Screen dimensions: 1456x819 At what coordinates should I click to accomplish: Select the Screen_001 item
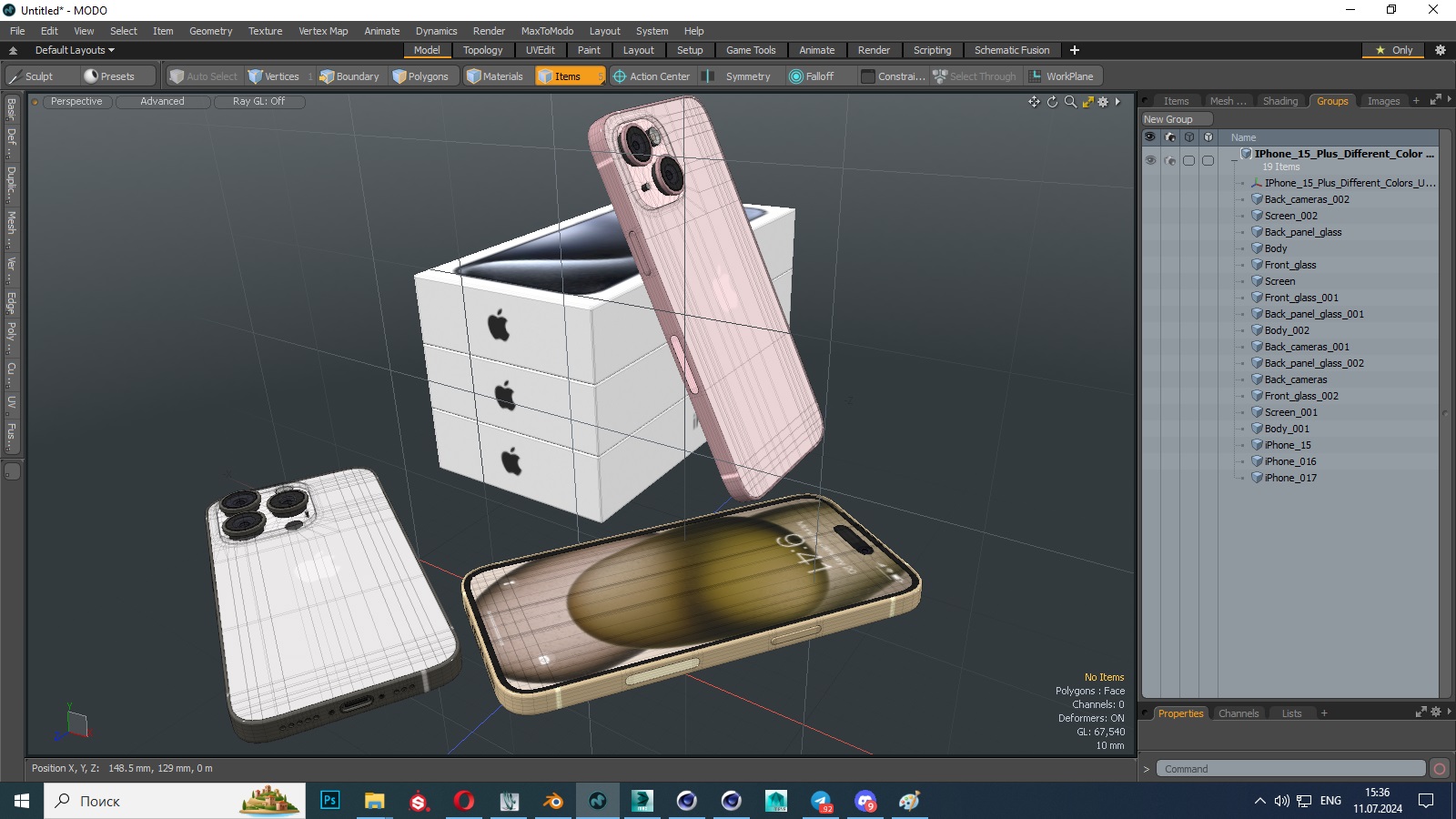pos(1290,412)
